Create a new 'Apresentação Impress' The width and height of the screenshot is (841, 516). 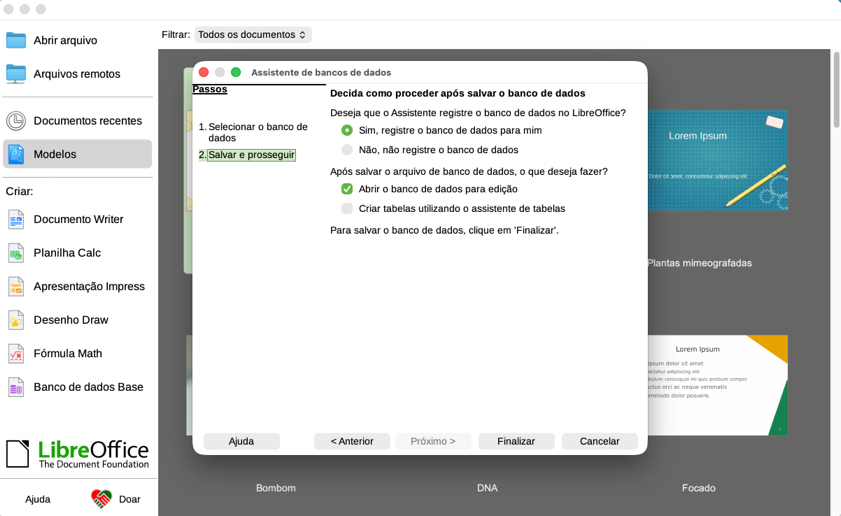point(78,286)
